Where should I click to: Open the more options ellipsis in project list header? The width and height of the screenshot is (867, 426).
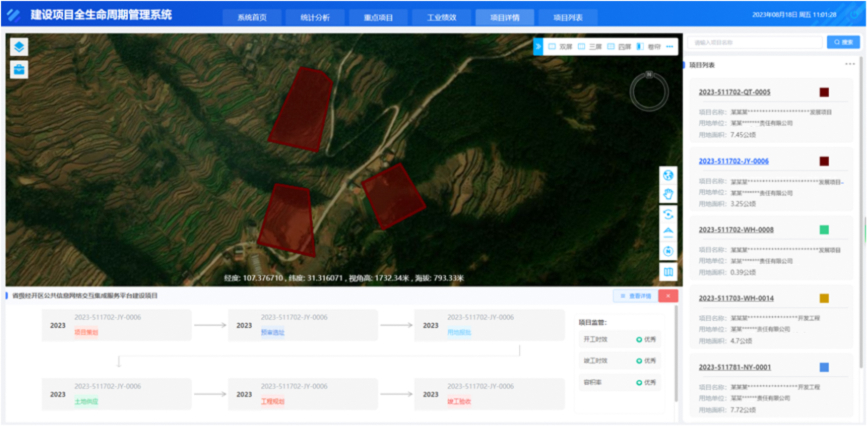(850, 63)
